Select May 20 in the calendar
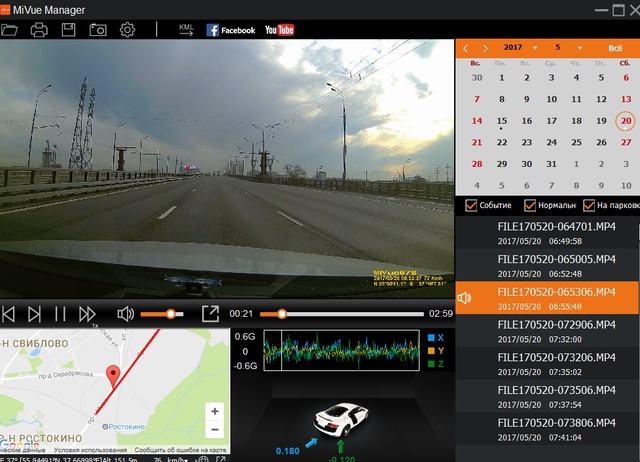Screen dimensions: 640x462 click(626, 121)
